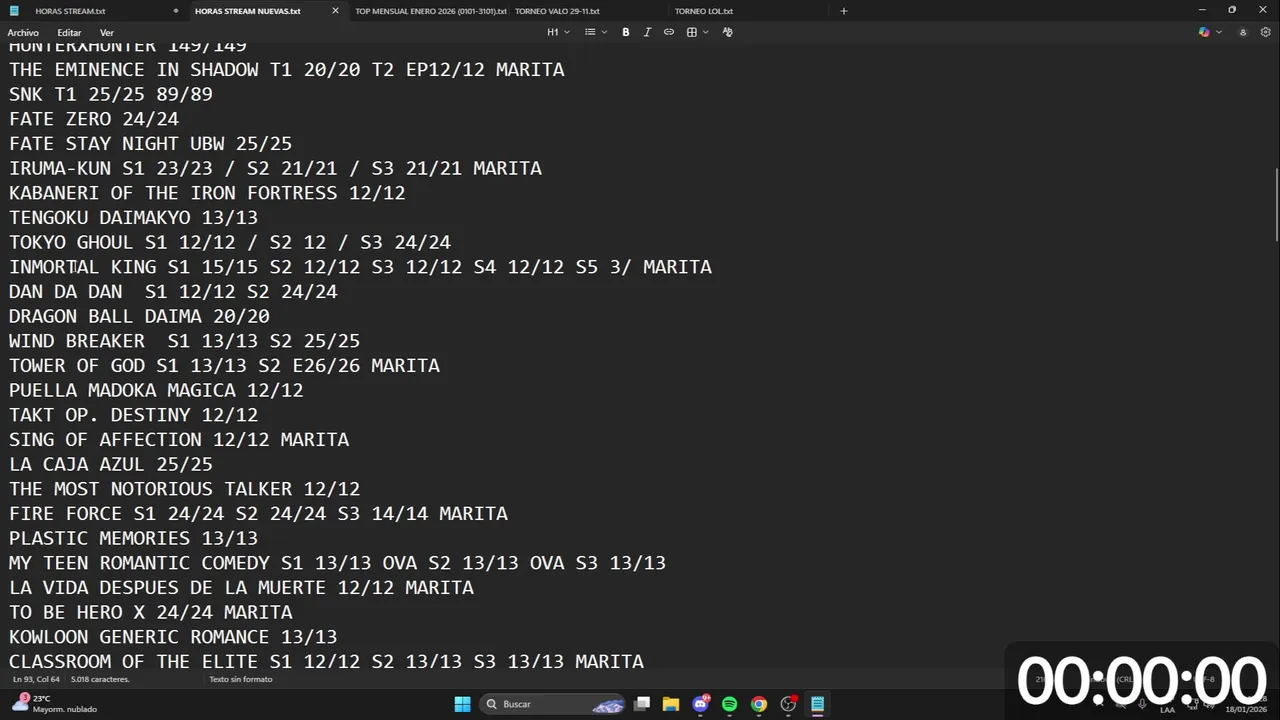Switch to the TORNEO VALO 29-11.txt tab

coord(557,11)
